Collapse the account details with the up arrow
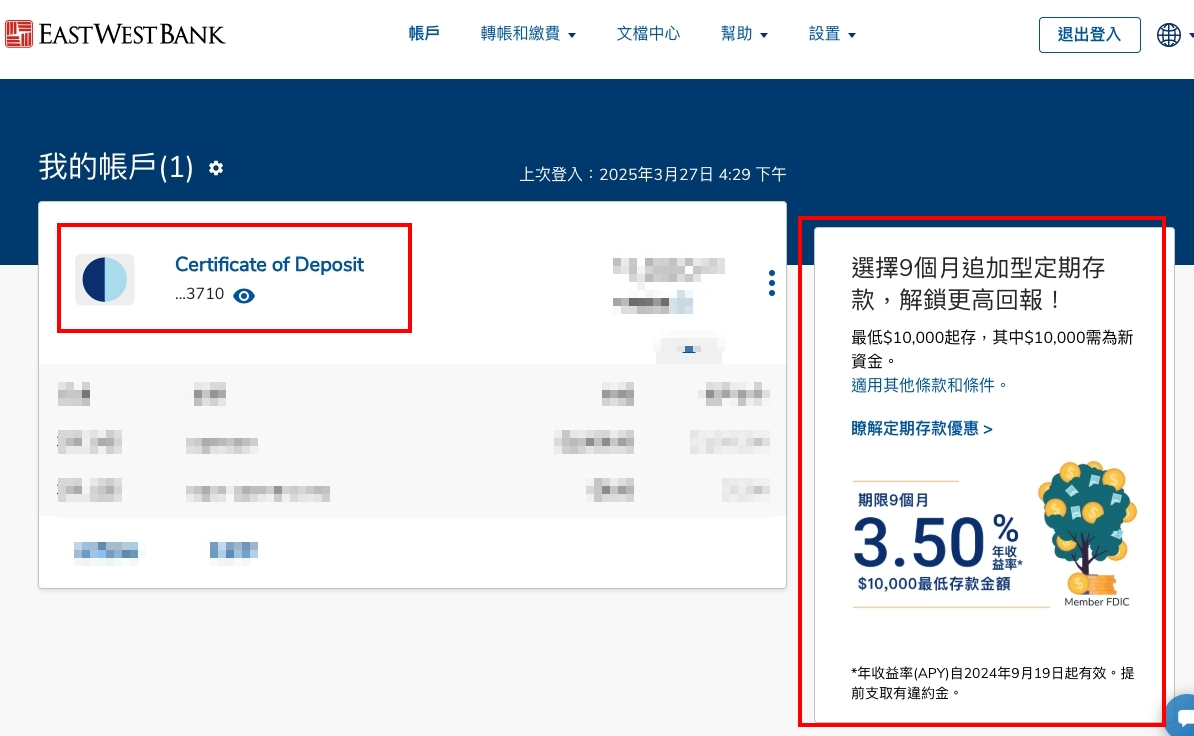This screenshot has height=736, width=1194. 689,349
